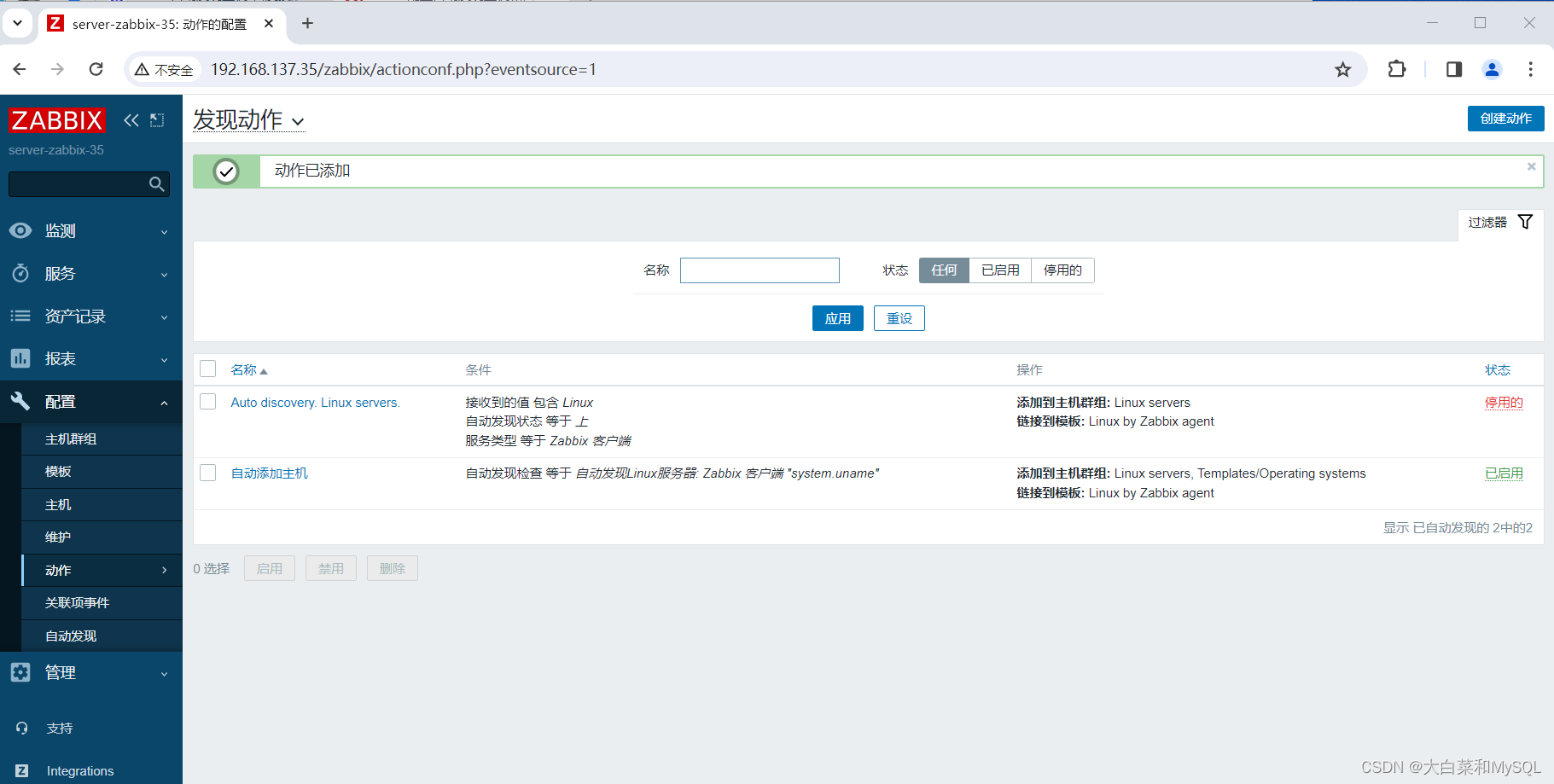Reload the page
This screenshot has width=1554, height=784.
pos(96,69)
